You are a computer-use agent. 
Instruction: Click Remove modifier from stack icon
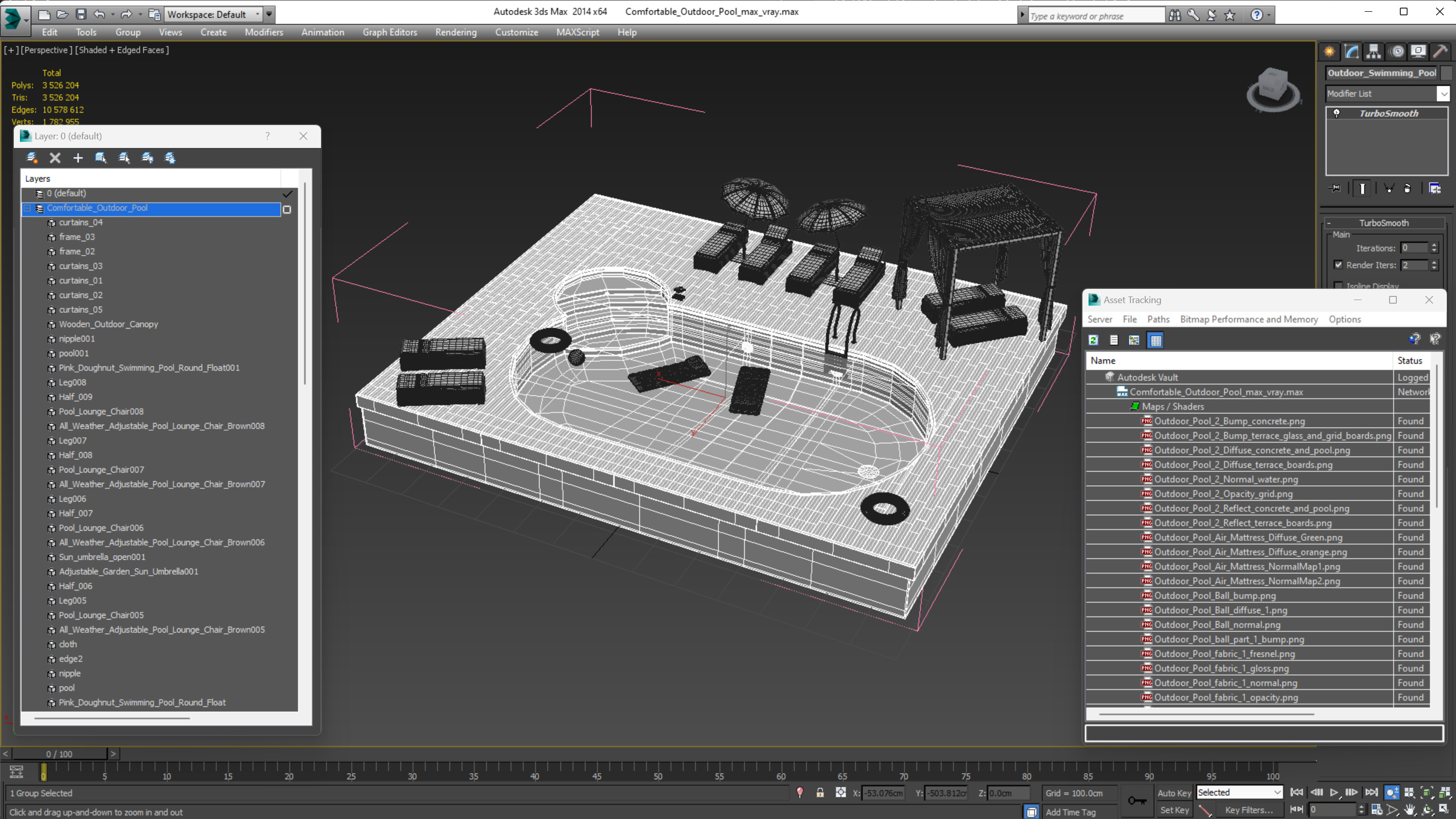1408,188
